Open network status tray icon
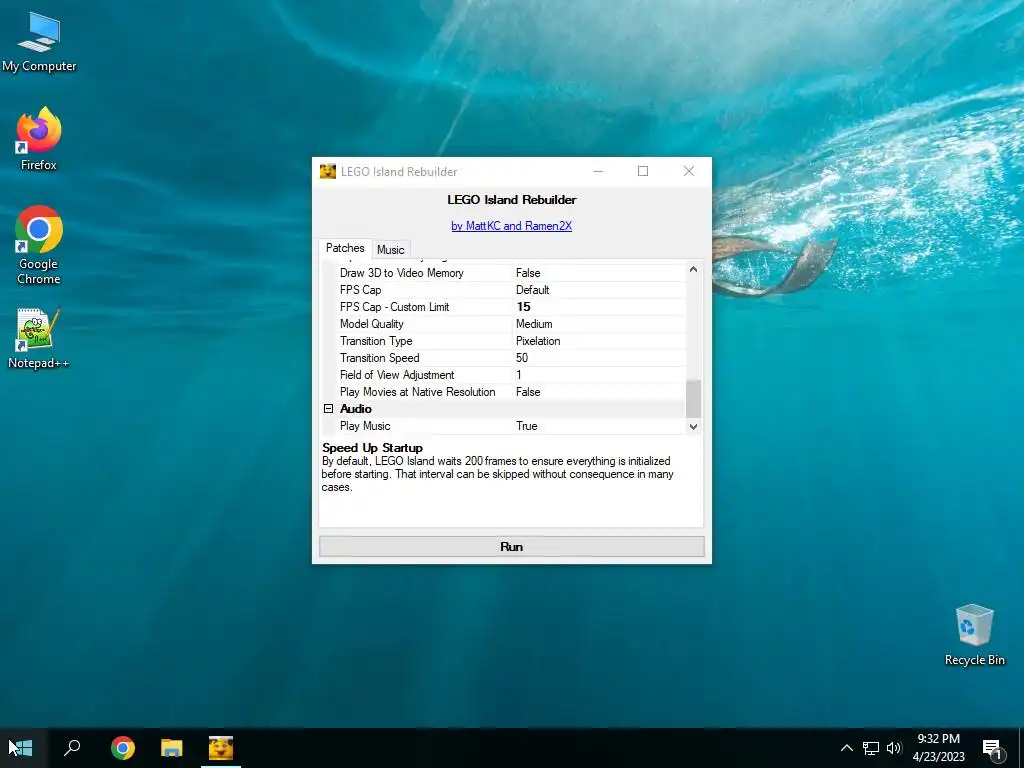This screenshot has width=1024, height=768. click(871, 748)
